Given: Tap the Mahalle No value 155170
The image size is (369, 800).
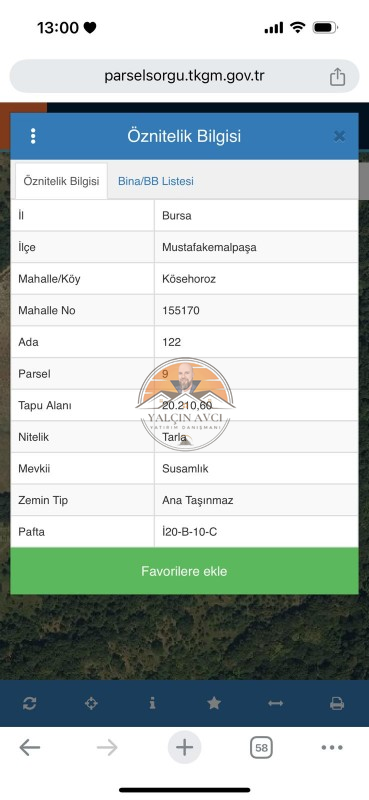Looking at the screenshot, I should point(181,310).
